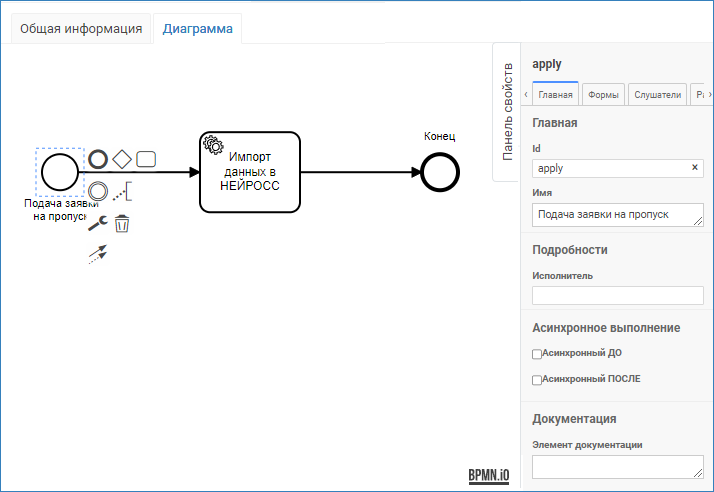
Task: Append gateway diamond from context pad
Action: click(x=122, y=159)
